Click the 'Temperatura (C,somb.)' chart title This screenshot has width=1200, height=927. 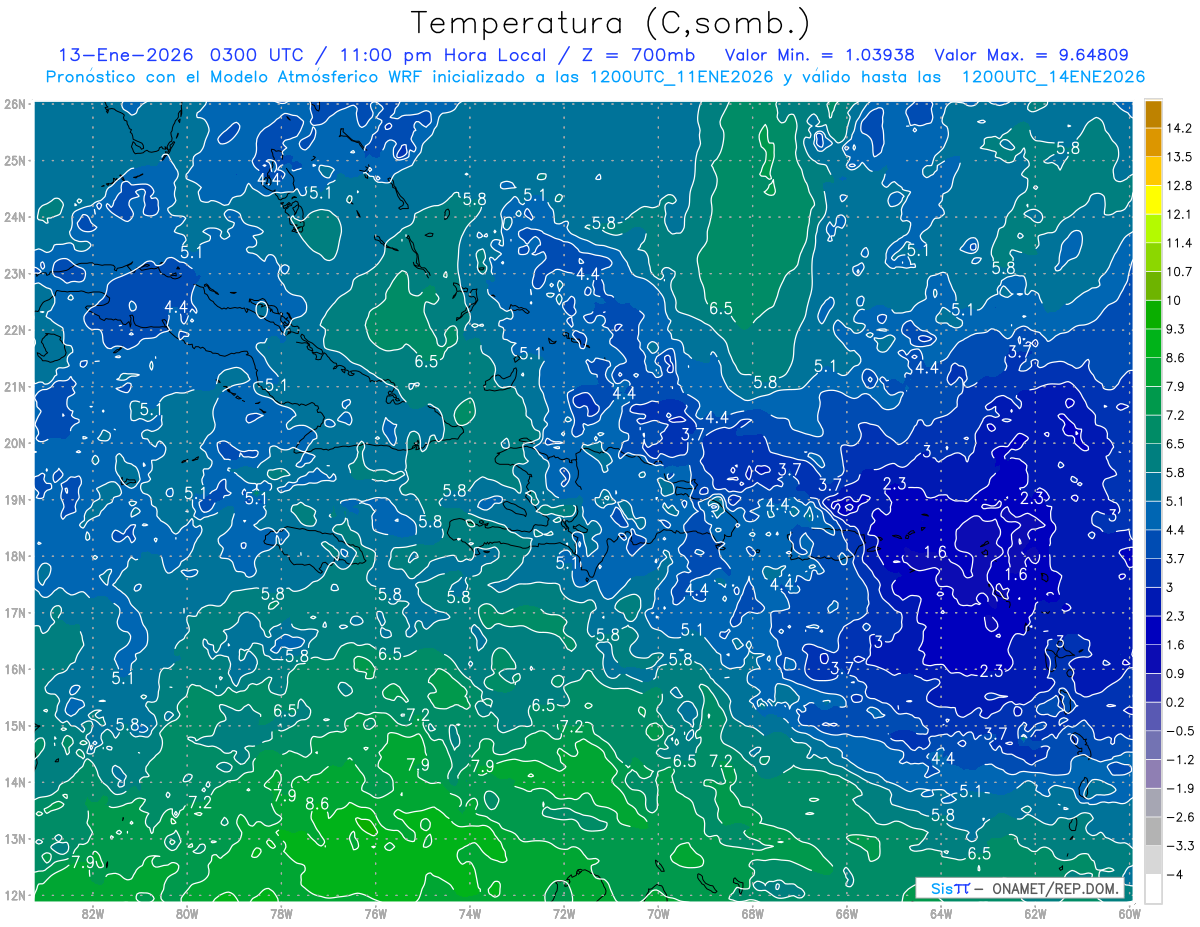coord(610,22)
